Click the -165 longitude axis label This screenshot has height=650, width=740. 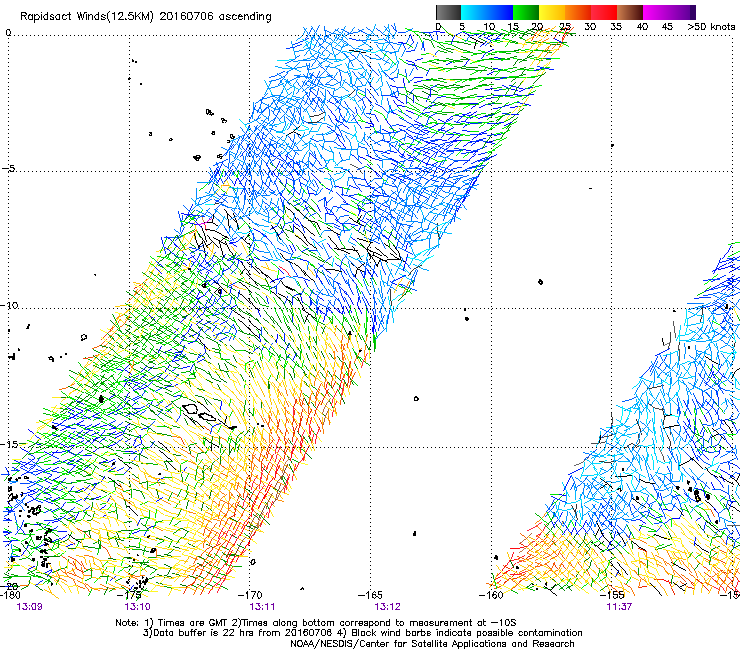[x=370, y=595]
